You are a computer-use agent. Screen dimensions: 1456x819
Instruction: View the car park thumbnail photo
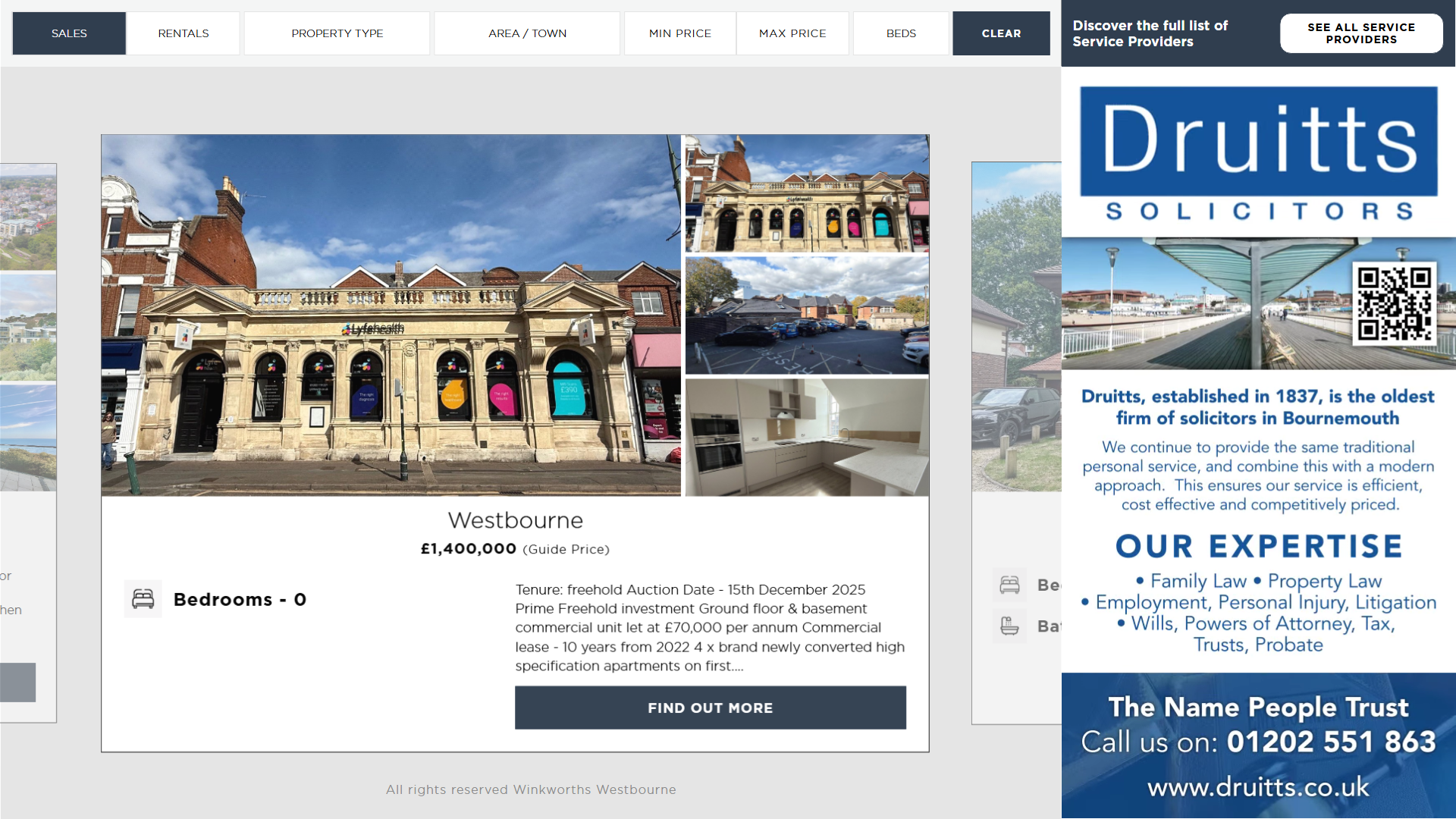pos(806,315)
